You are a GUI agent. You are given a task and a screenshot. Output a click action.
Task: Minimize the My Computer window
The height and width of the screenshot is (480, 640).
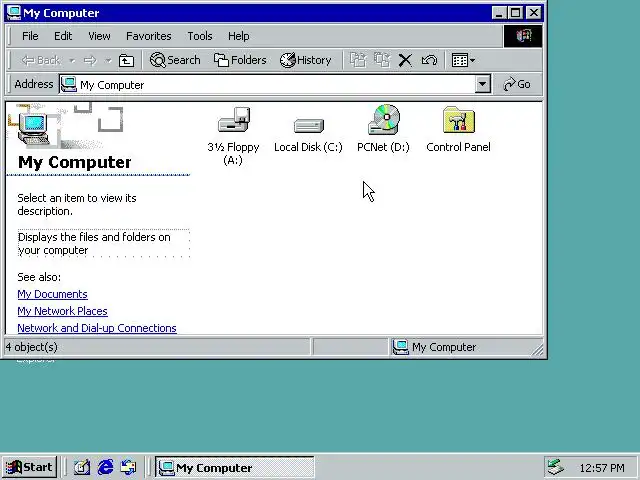coord(499,13)
